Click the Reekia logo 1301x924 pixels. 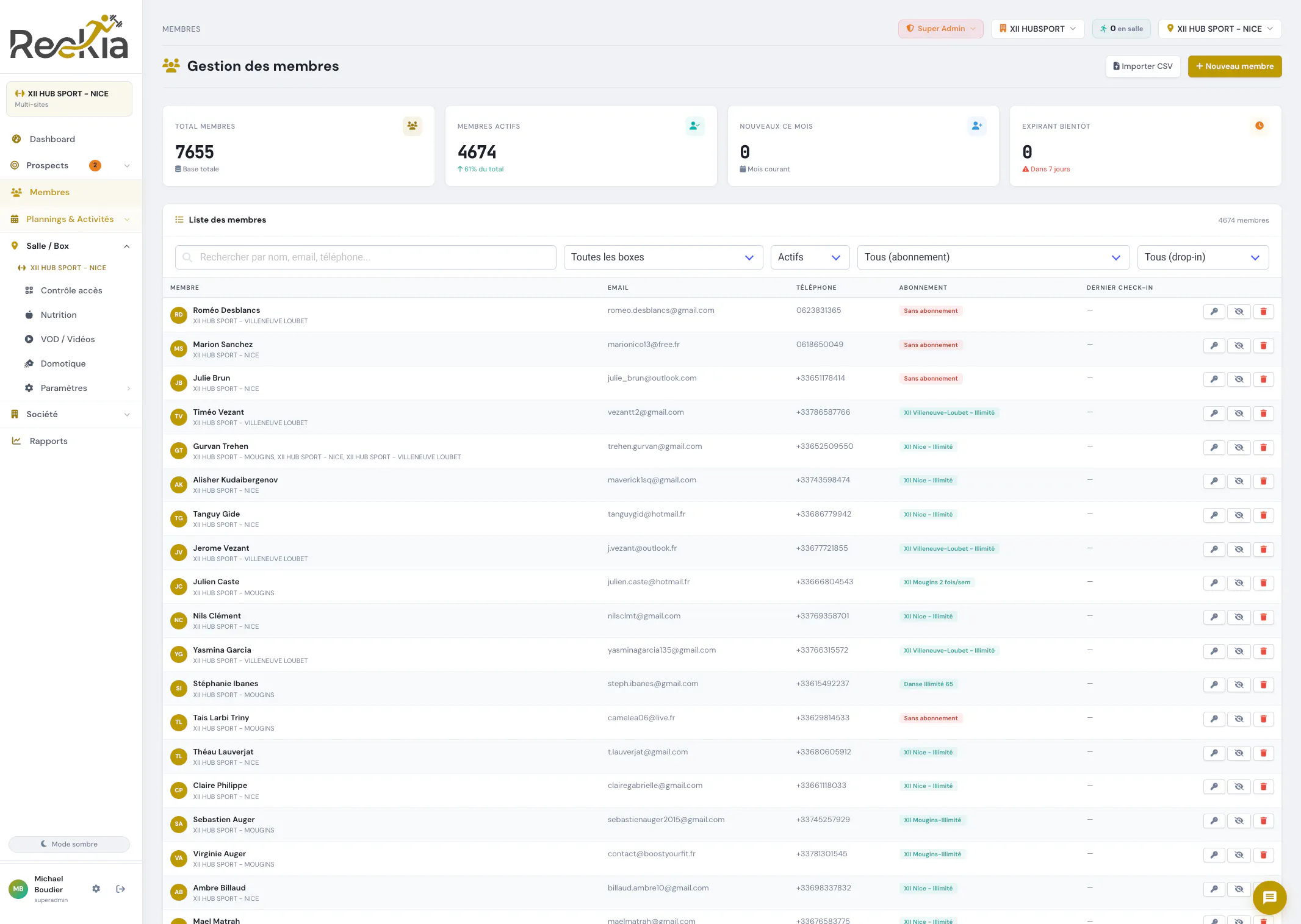coord(70,37)
